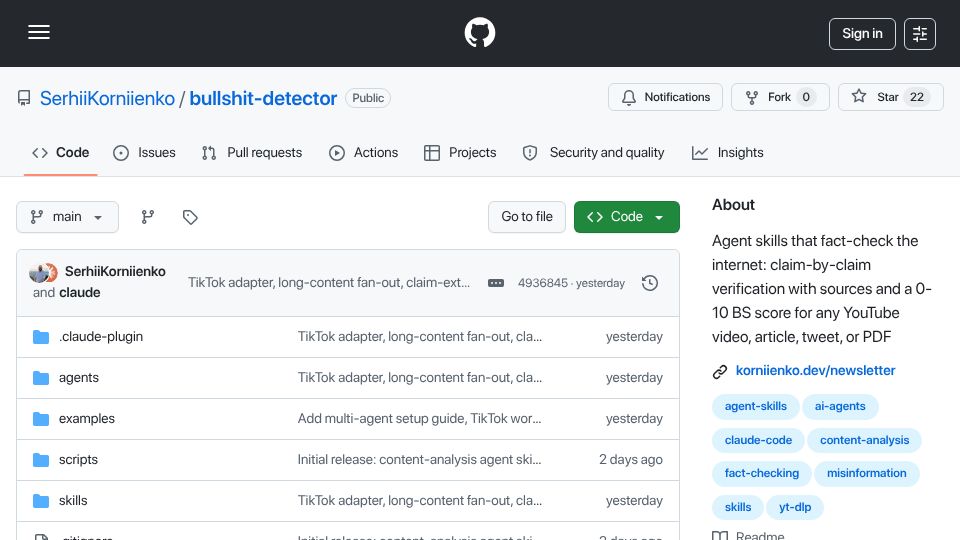Open the Projects tab
This screenshot has width=960, height=540.
(460, 152)
